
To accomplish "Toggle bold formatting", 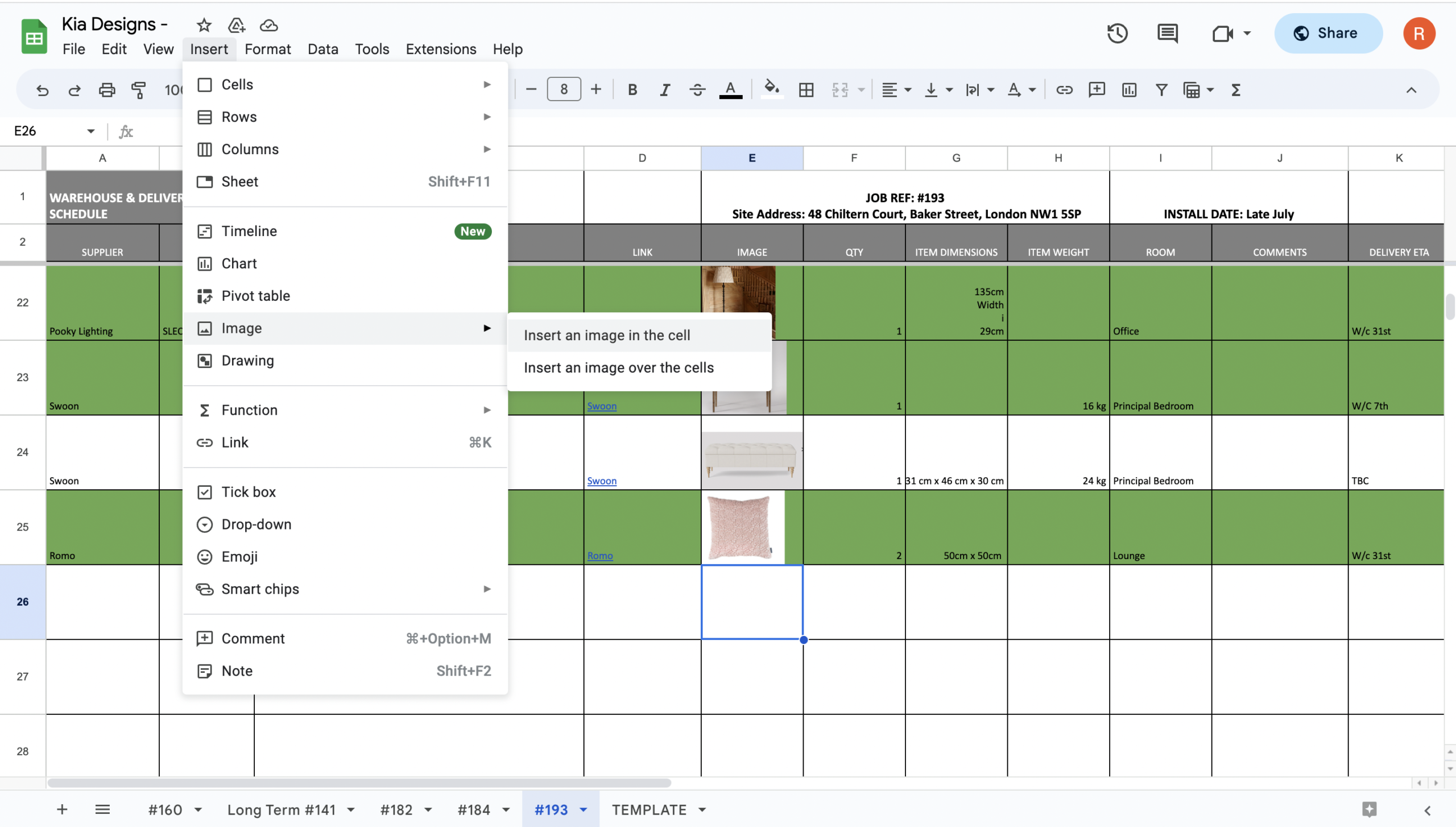I will pos(632,90).
